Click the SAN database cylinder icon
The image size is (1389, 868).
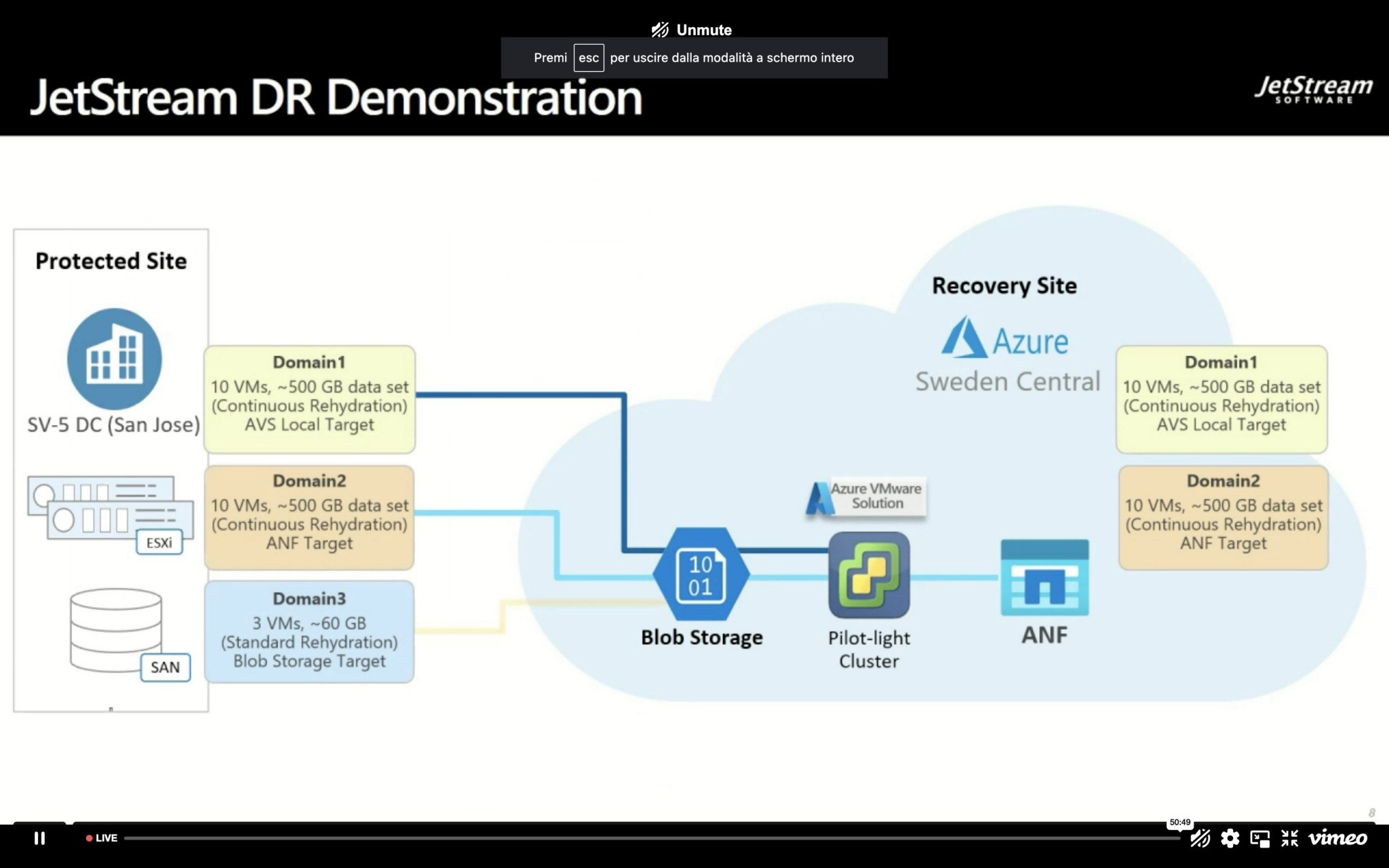coord(116,629)
